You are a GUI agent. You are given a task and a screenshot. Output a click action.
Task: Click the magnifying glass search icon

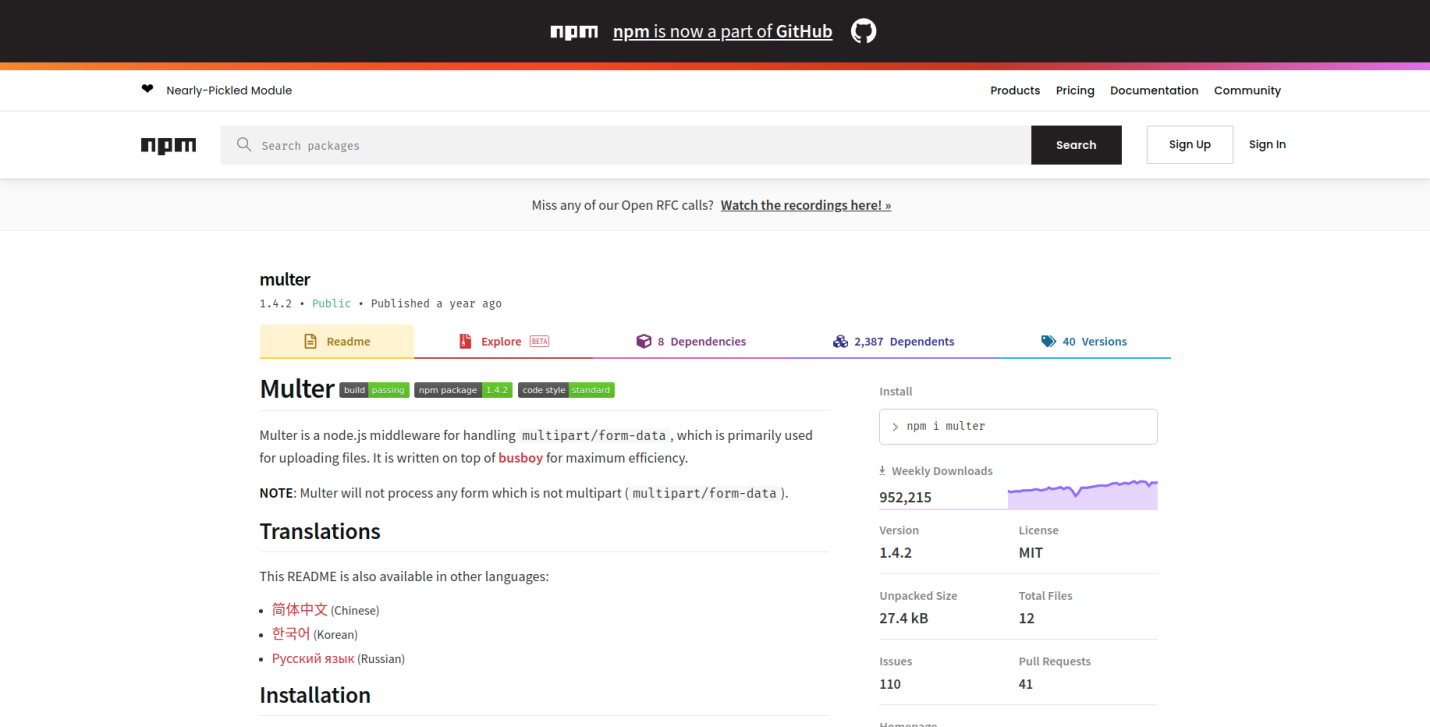point(244,145)
